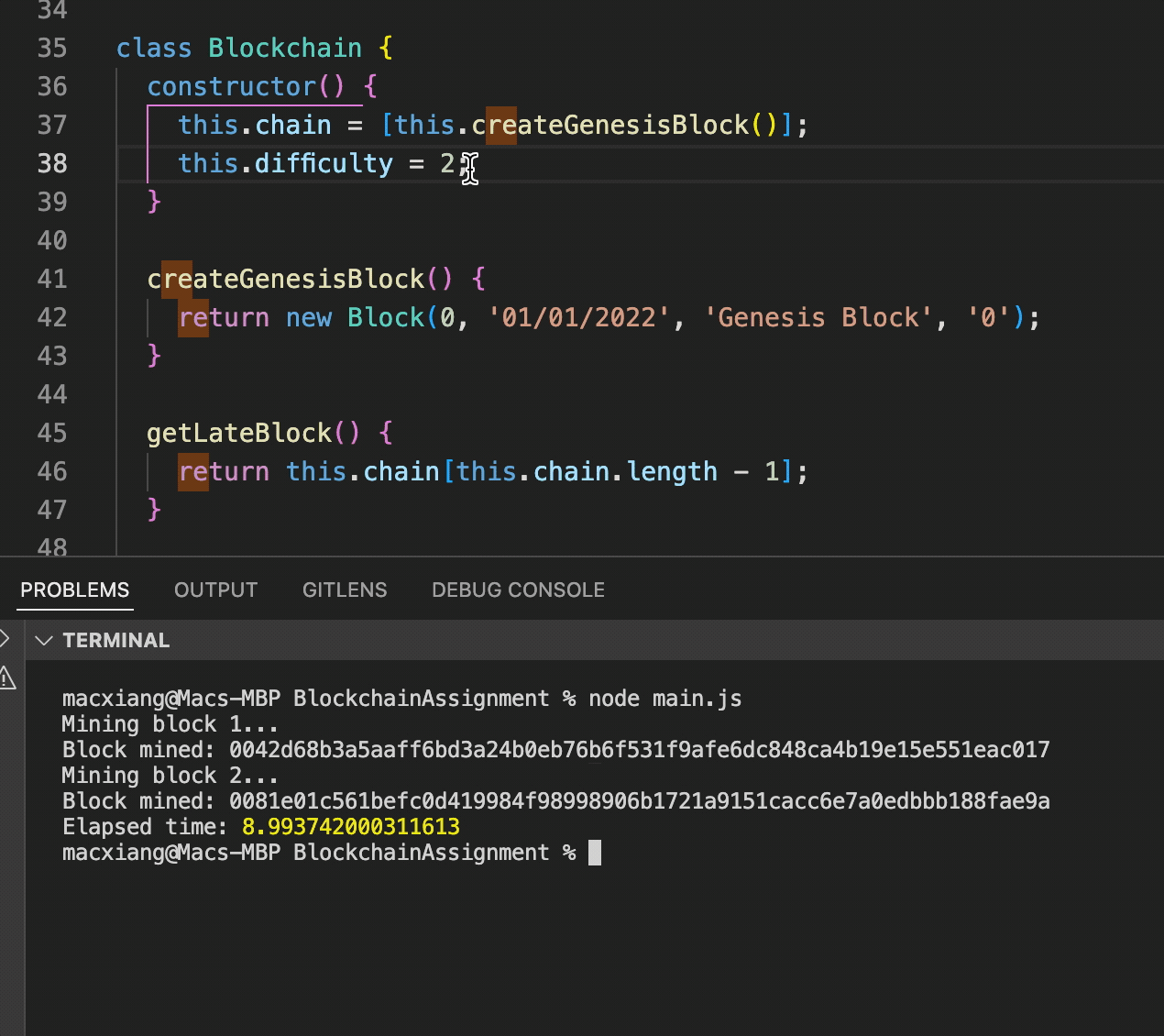Click the 'length' property on line 46
Screen dimensions: 1164x1036
pyautogui.click(x=673, y=471)
